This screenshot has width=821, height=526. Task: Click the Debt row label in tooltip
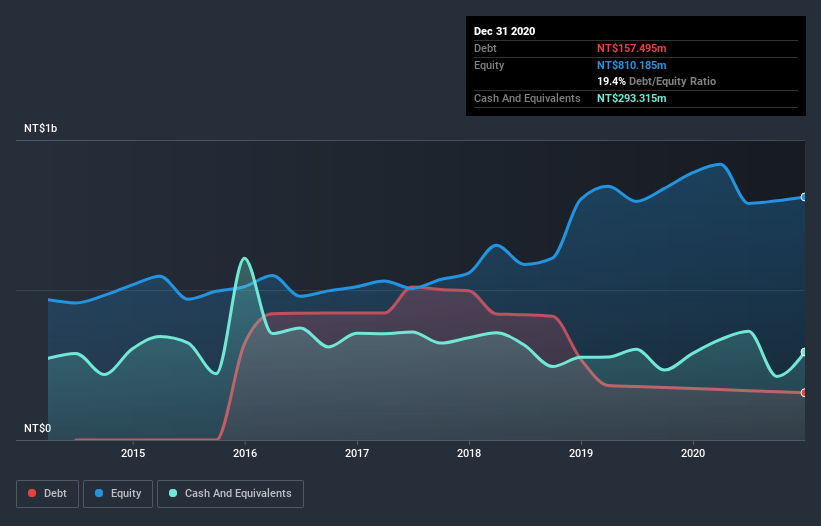coord(485,48)
